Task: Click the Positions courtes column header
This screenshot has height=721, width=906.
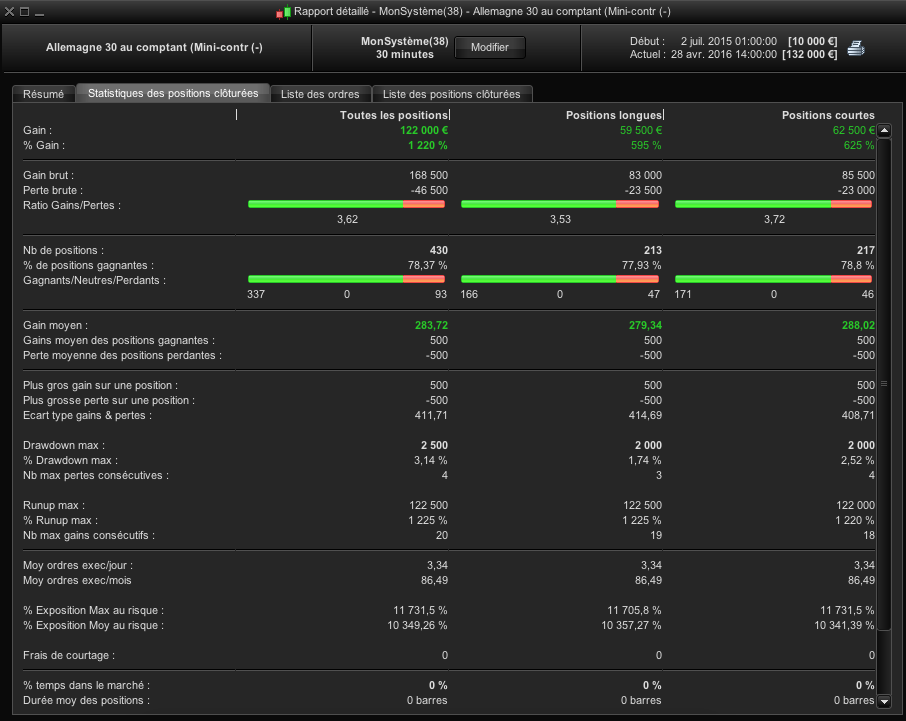Action: point(828,115)
